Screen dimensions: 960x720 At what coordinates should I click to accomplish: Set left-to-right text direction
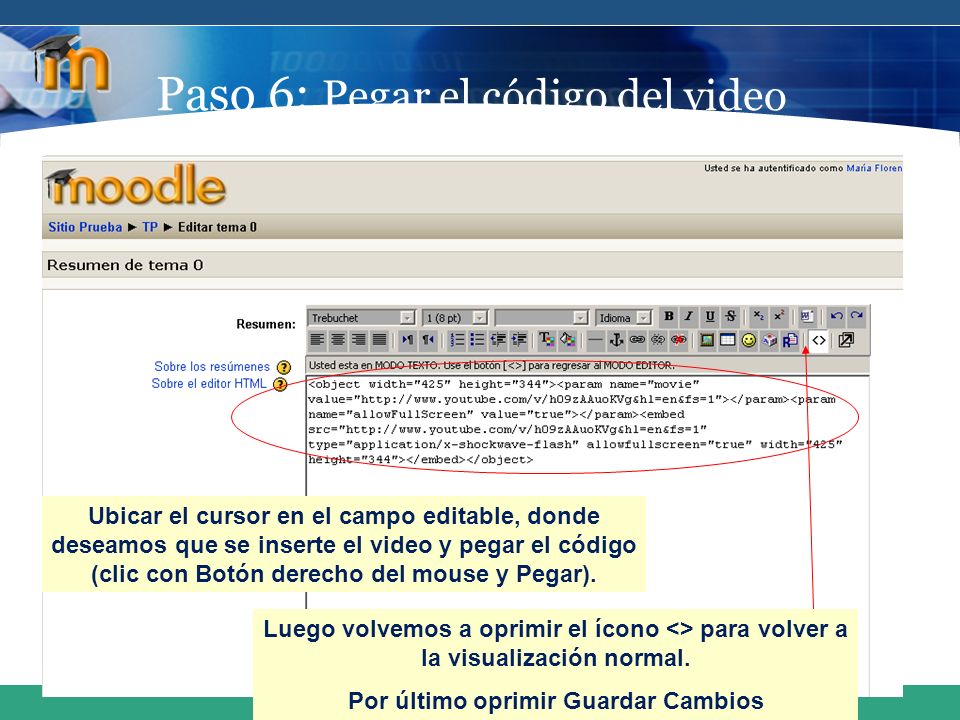coord(407,340)
